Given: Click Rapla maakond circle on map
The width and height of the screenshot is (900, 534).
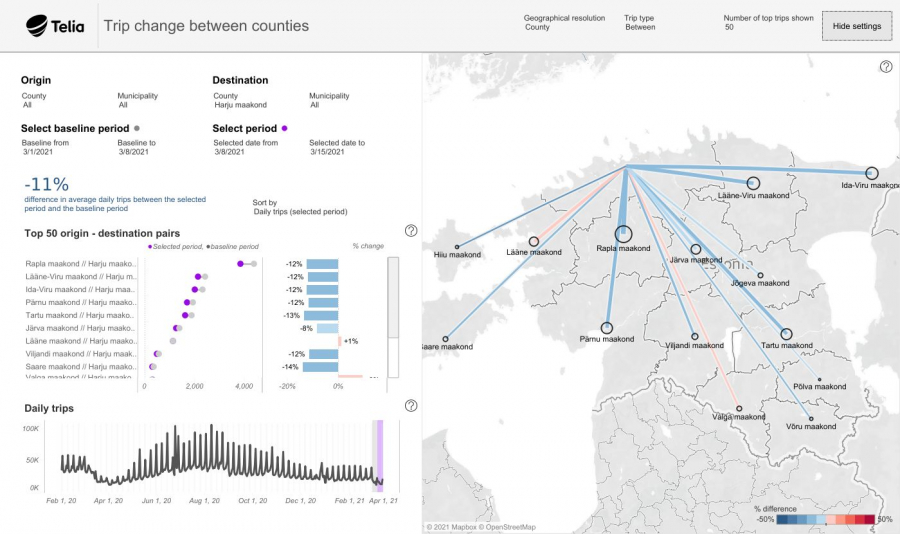Looking at the screenshot, I should pyautogui.click(x=623, y=234).
